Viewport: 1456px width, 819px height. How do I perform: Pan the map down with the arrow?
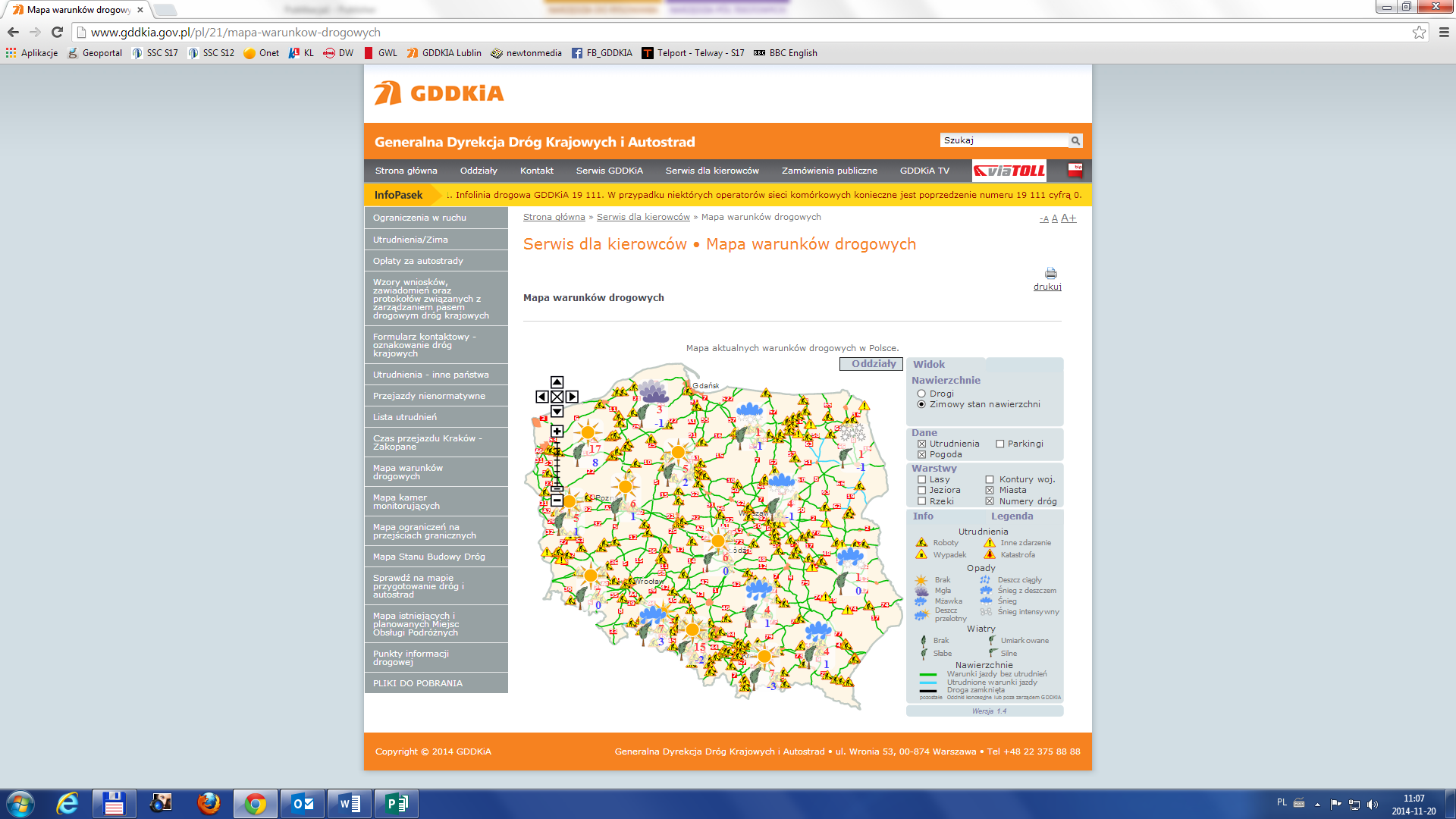(x=557, y=411)
